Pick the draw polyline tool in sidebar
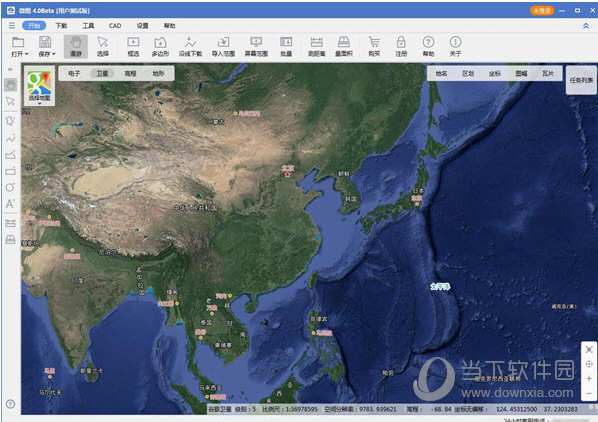This screenshot has width=598, height=422. tap(10, 138)
